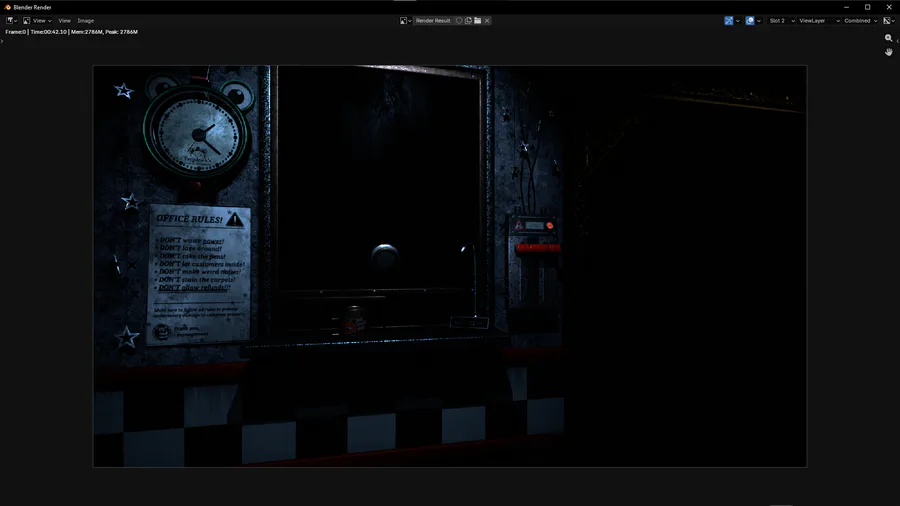Image resolution: width=900 pixels, height=506 pixels.
Task: Expand the overlays options arrow
Action: pos(759,21)
